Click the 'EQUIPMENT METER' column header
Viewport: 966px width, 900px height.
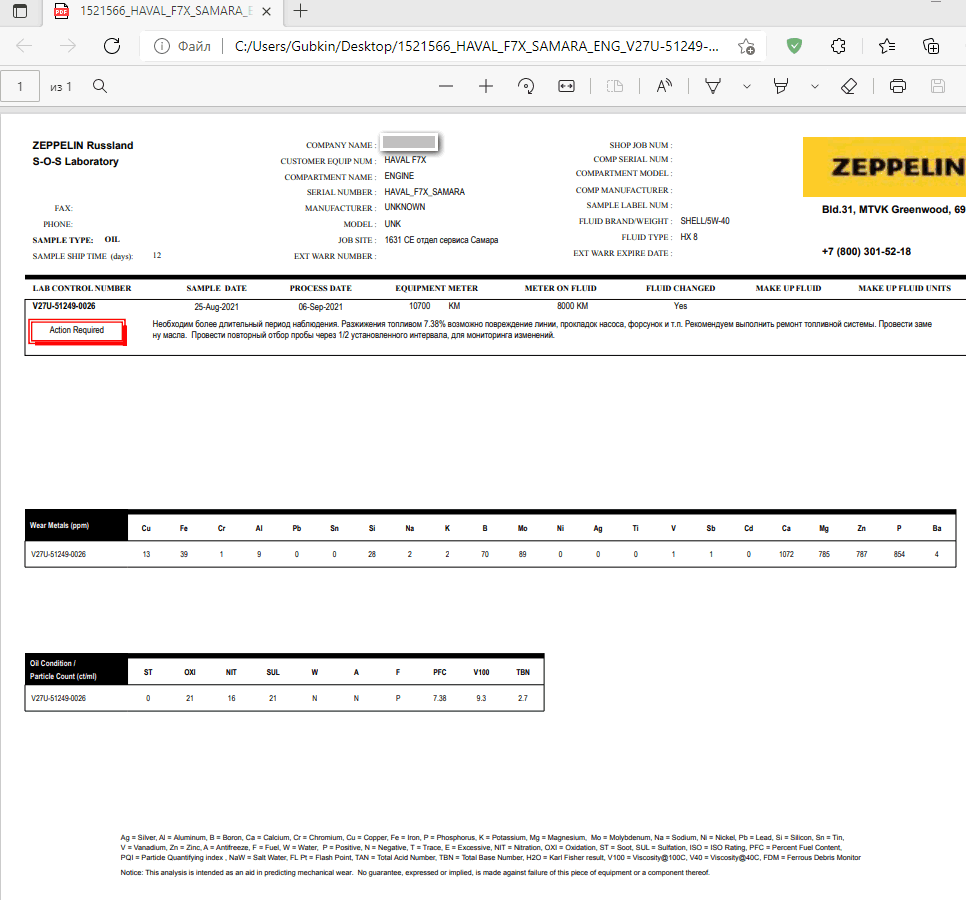tap(436, 288)
